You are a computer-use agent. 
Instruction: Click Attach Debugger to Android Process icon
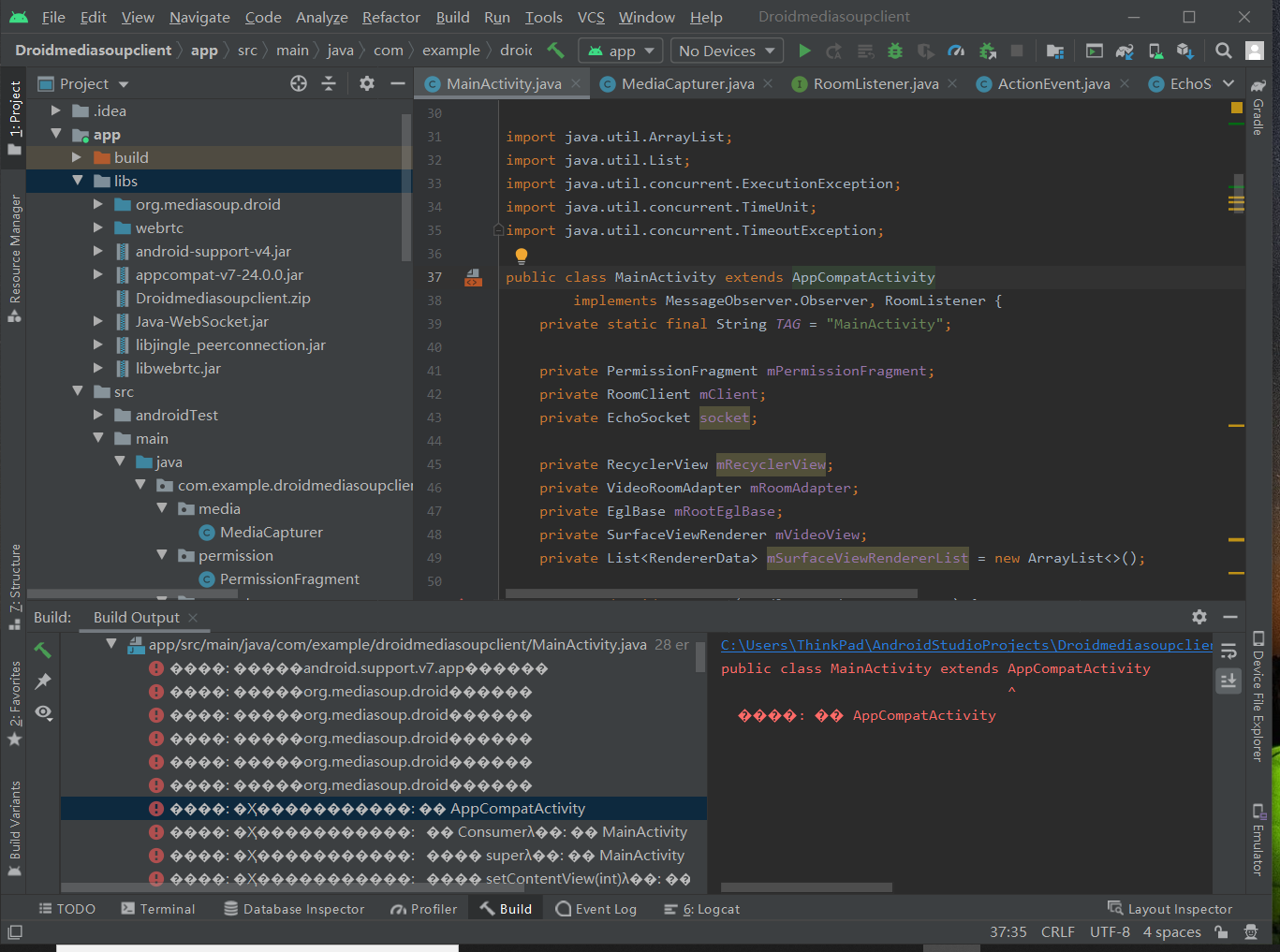tap(987, 51)
